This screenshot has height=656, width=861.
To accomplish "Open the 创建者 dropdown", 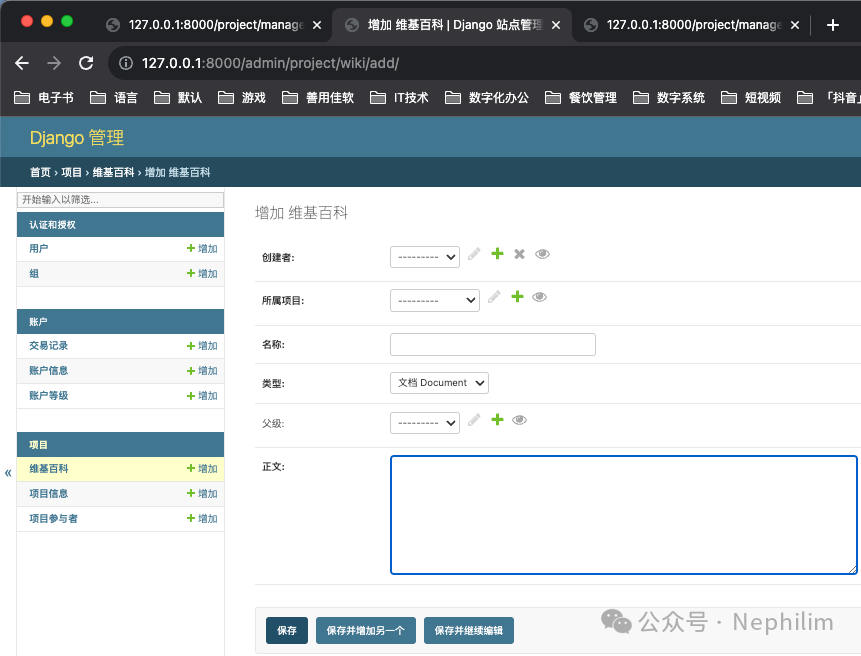I will 424,257.
